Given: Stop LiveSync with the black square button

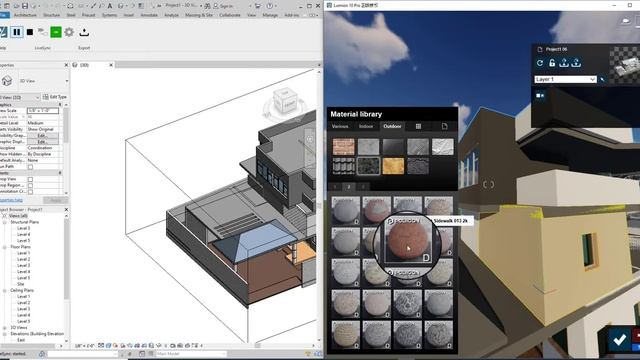Looking at the screenshot, I should point(30,32).
